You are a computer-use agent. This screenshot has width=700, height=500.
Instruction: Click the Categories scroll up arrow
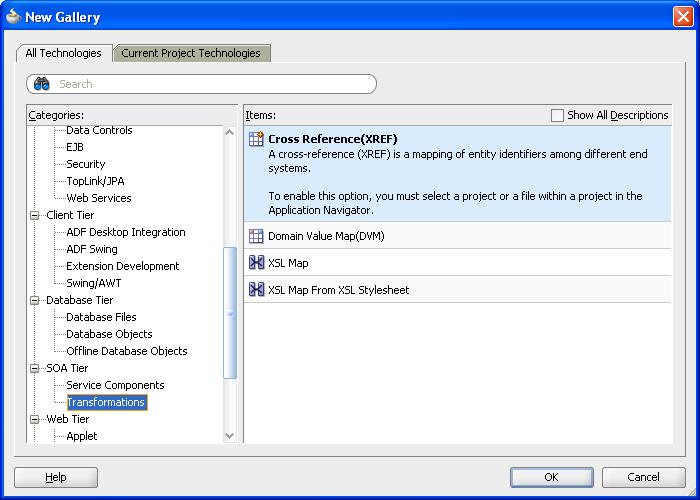[x=230, y=132]
